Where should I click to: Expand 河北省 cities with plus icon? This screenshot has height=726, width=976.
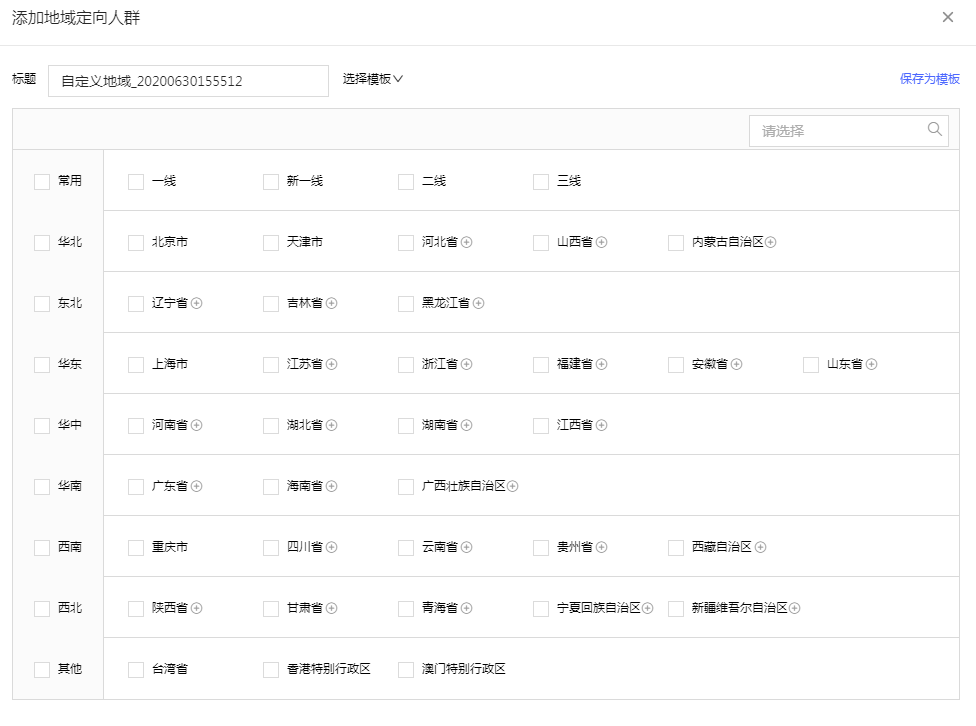tap(466, 242)
